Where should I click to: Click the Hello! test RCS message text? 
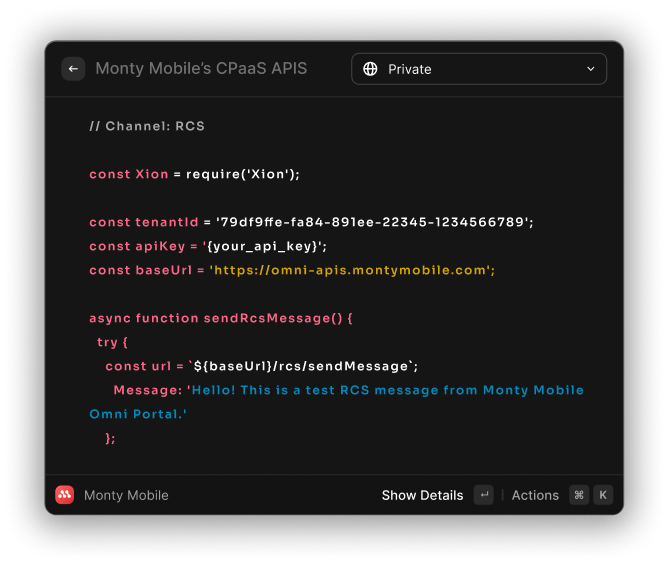click(385, 390)
